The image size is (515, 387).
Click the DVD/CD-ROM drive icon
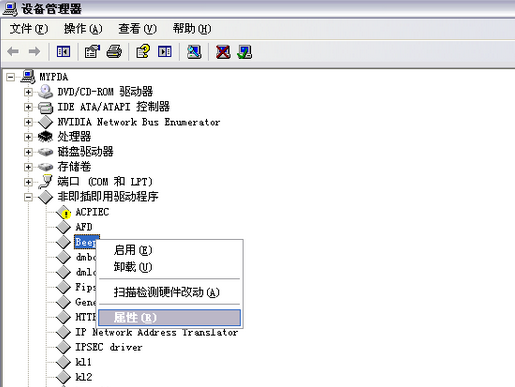click(45, 91)
